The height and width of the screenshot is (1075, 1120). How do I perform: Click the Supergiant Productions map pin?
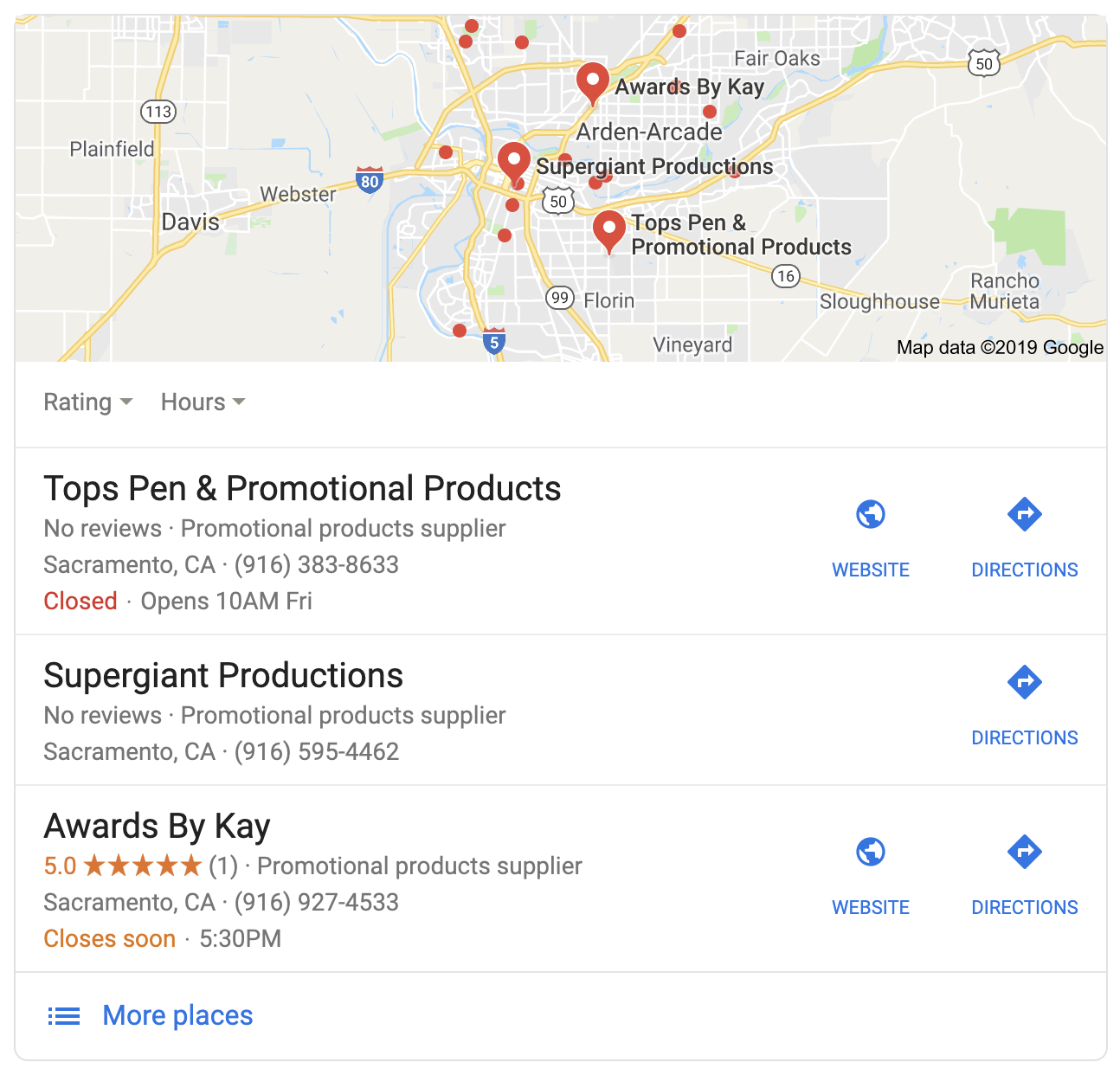[x=514, y=162]
